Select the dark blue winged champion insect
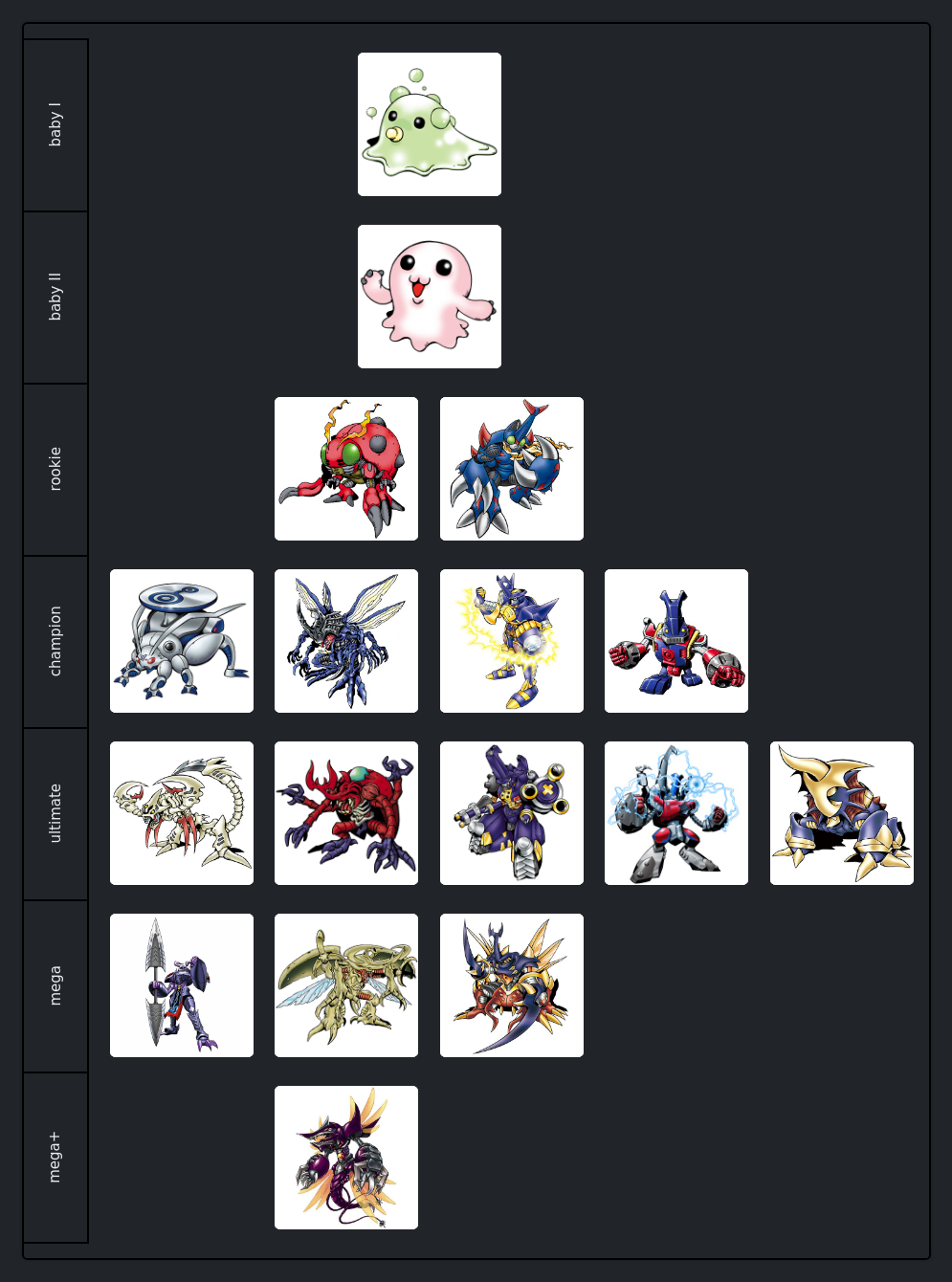The image size is (952, 1282). pyautogui.click(x=346, y=641)
